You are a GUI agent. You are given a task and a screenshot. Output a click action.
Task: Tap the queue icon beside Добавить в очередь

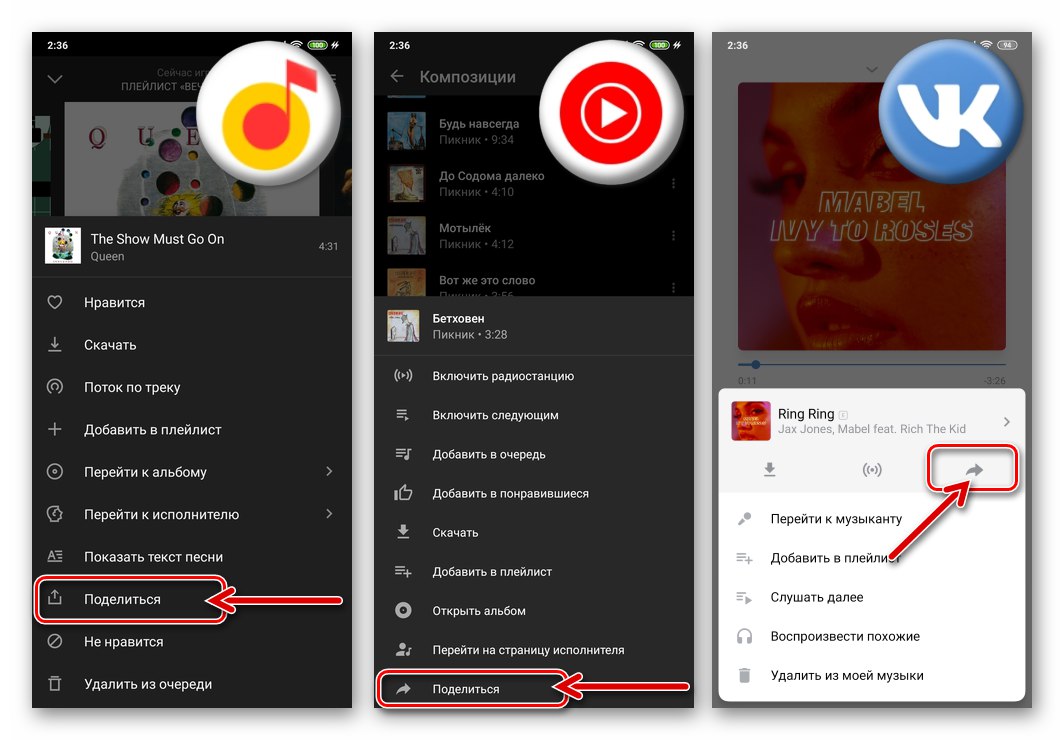click(x=403, y=454)
